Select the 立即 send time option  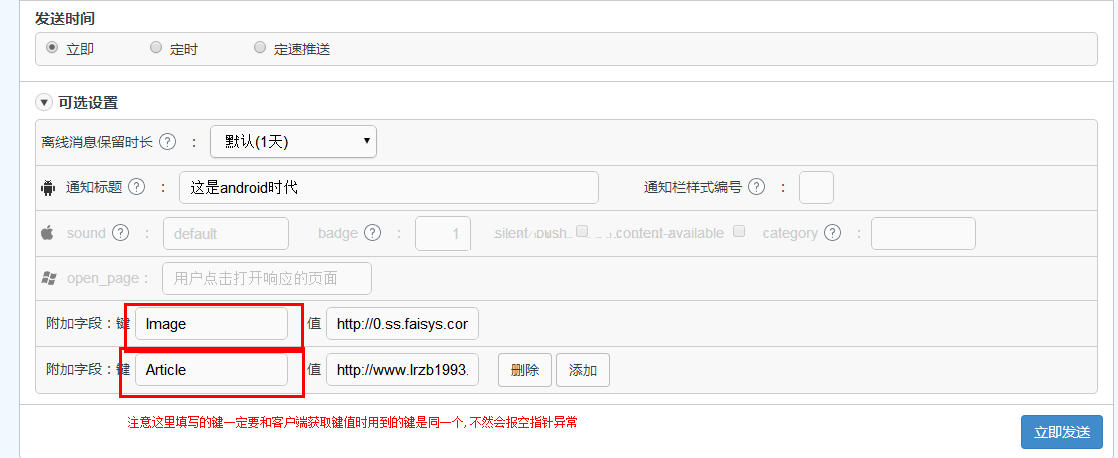(x=52, y=47)
